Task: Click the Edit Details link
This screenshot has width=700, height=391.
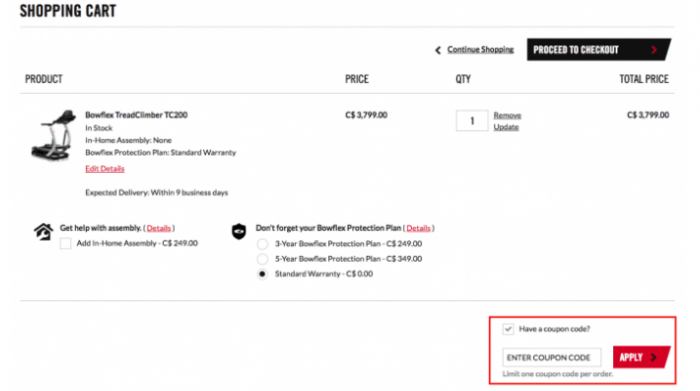Action: point(104,168)
